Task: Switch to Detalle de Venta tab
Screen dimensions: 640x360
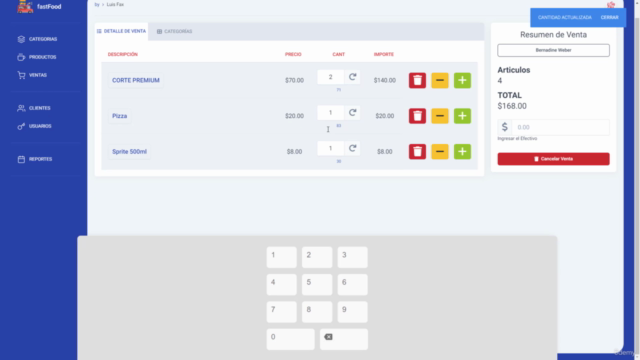Action: coord(121,31)
